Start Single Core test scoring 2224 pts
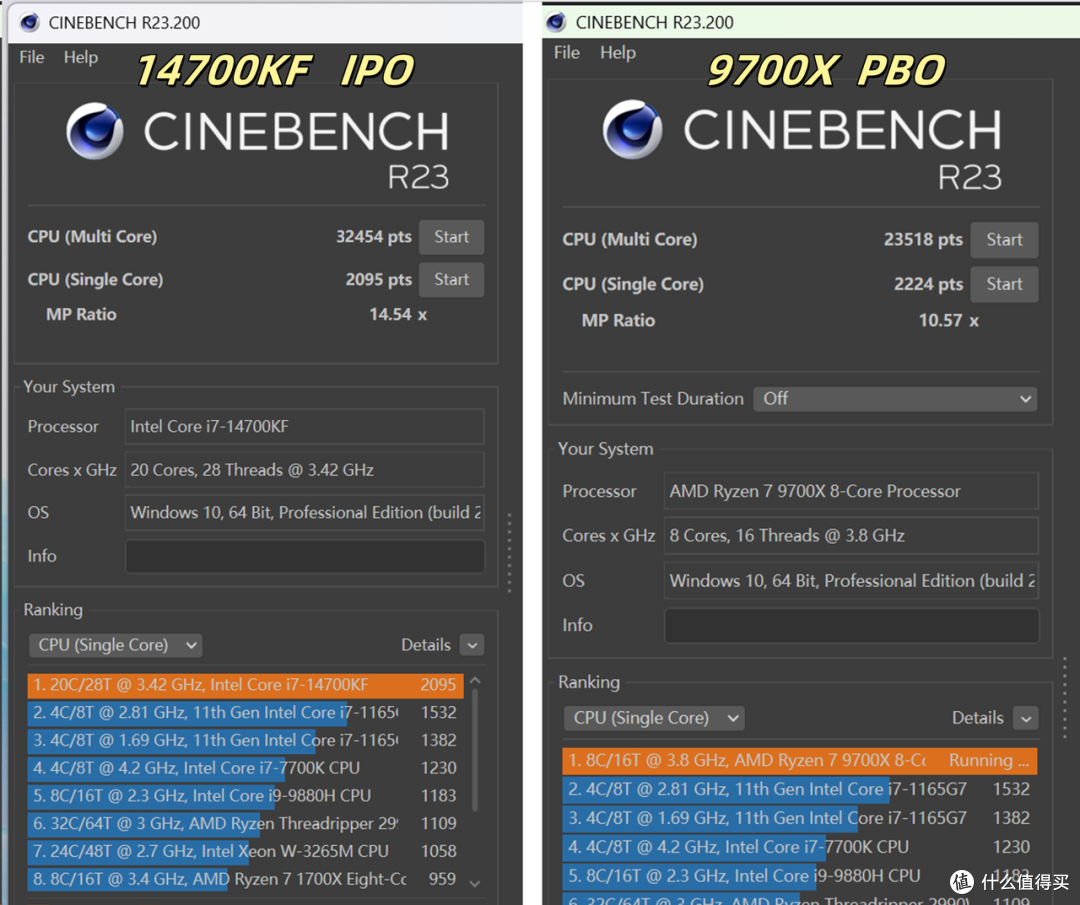 coord(1004,284)
